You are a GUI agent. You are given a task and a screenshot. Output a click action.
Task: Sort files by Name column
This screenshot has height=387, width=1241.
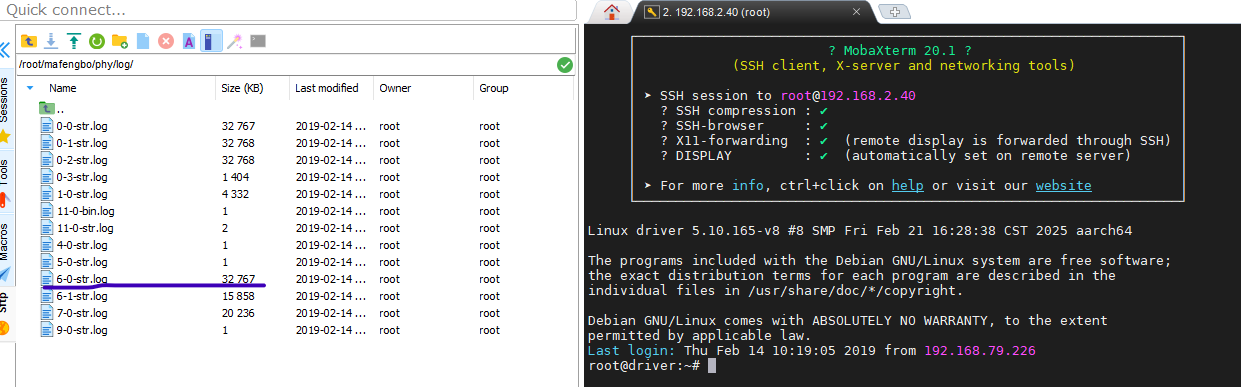coord(63,88)
